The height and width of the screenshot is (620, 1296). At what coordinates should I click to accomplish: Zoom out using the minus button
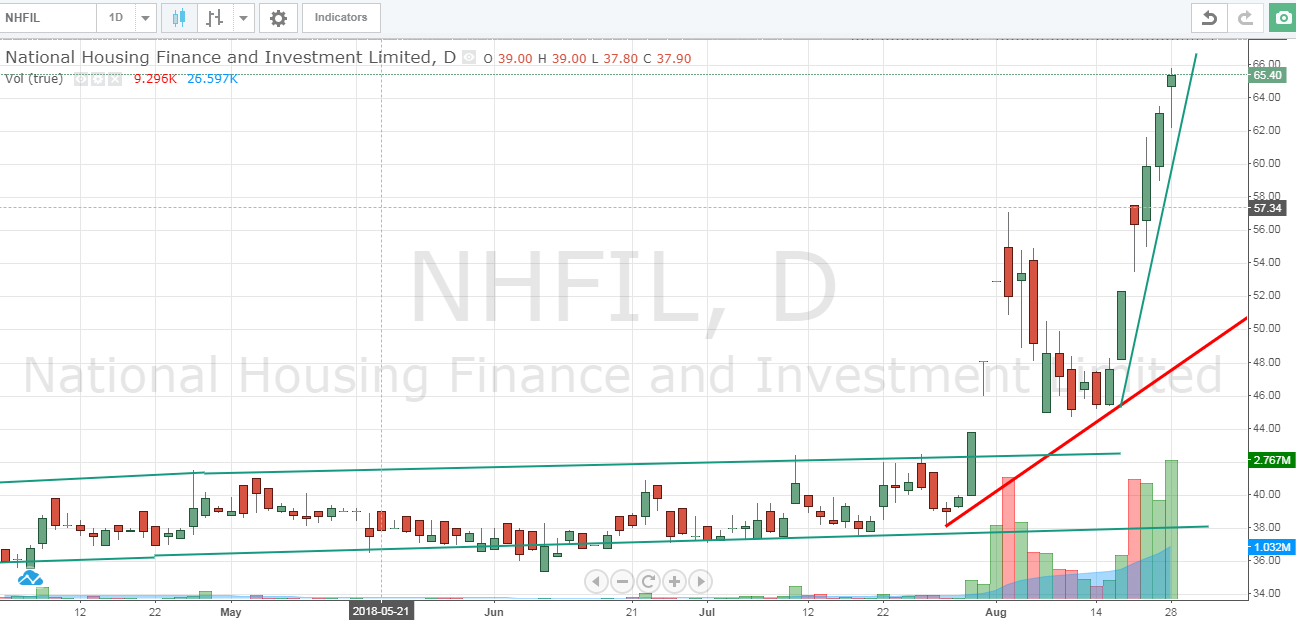pyautogui.click(x=622, y=581)
